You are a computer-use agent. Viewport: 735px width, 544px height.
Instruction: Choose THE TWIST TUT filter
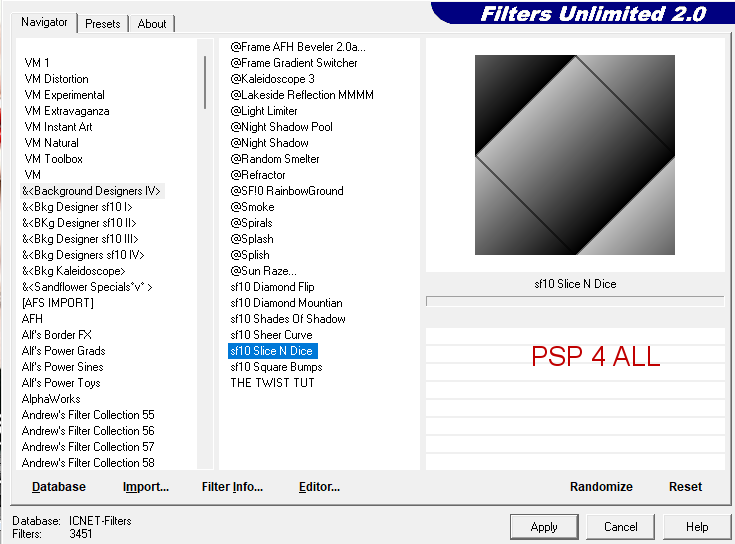click(272, 383)
